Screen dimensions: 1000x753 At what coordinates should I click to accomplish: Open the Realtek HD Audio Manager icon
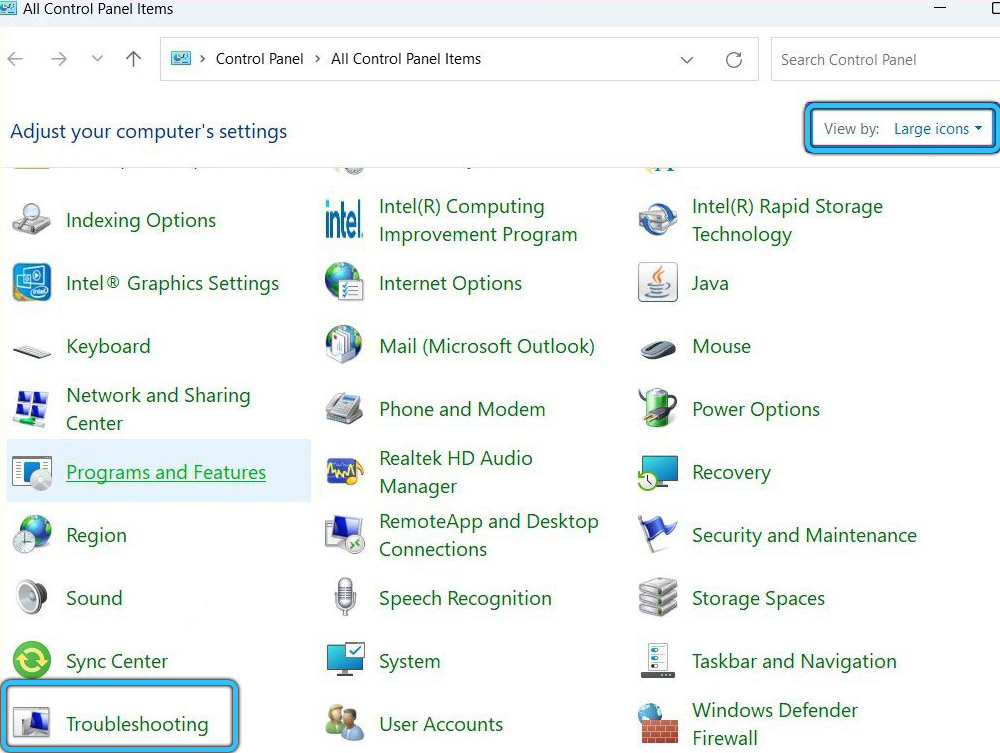pyautogui.click(x=344, y=472)
